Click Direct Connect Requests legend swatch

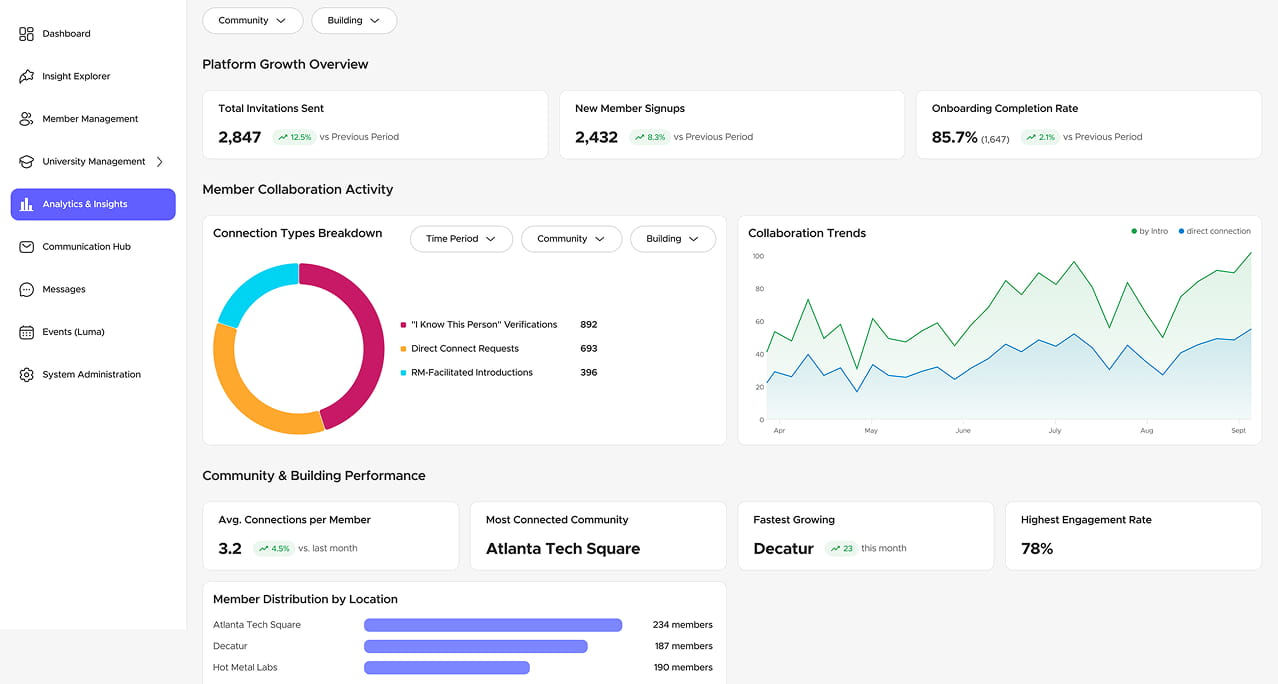tap(403, 349)
